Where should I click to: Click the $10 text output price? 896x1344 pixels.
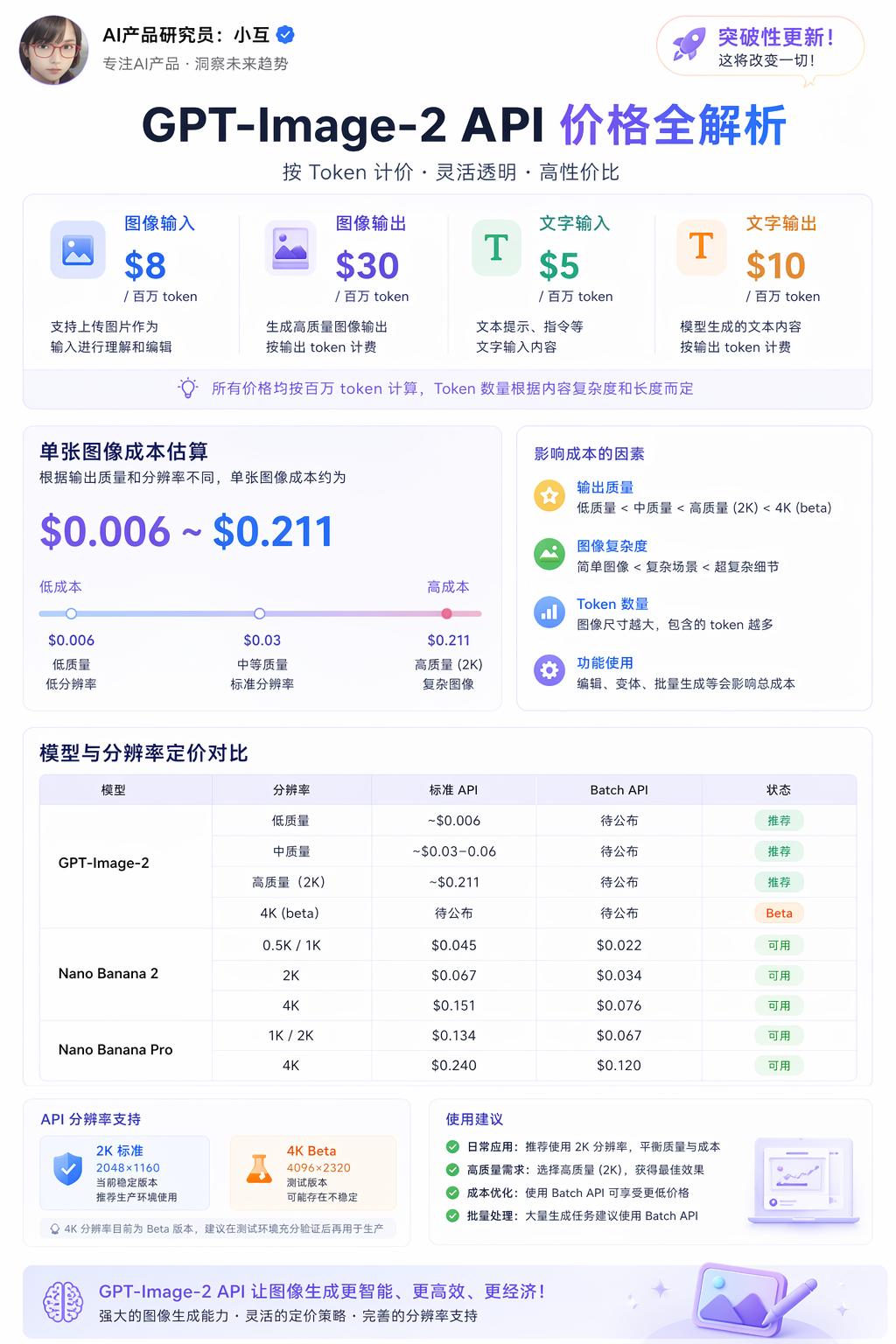pyautogui.click(x=775, y=265)
